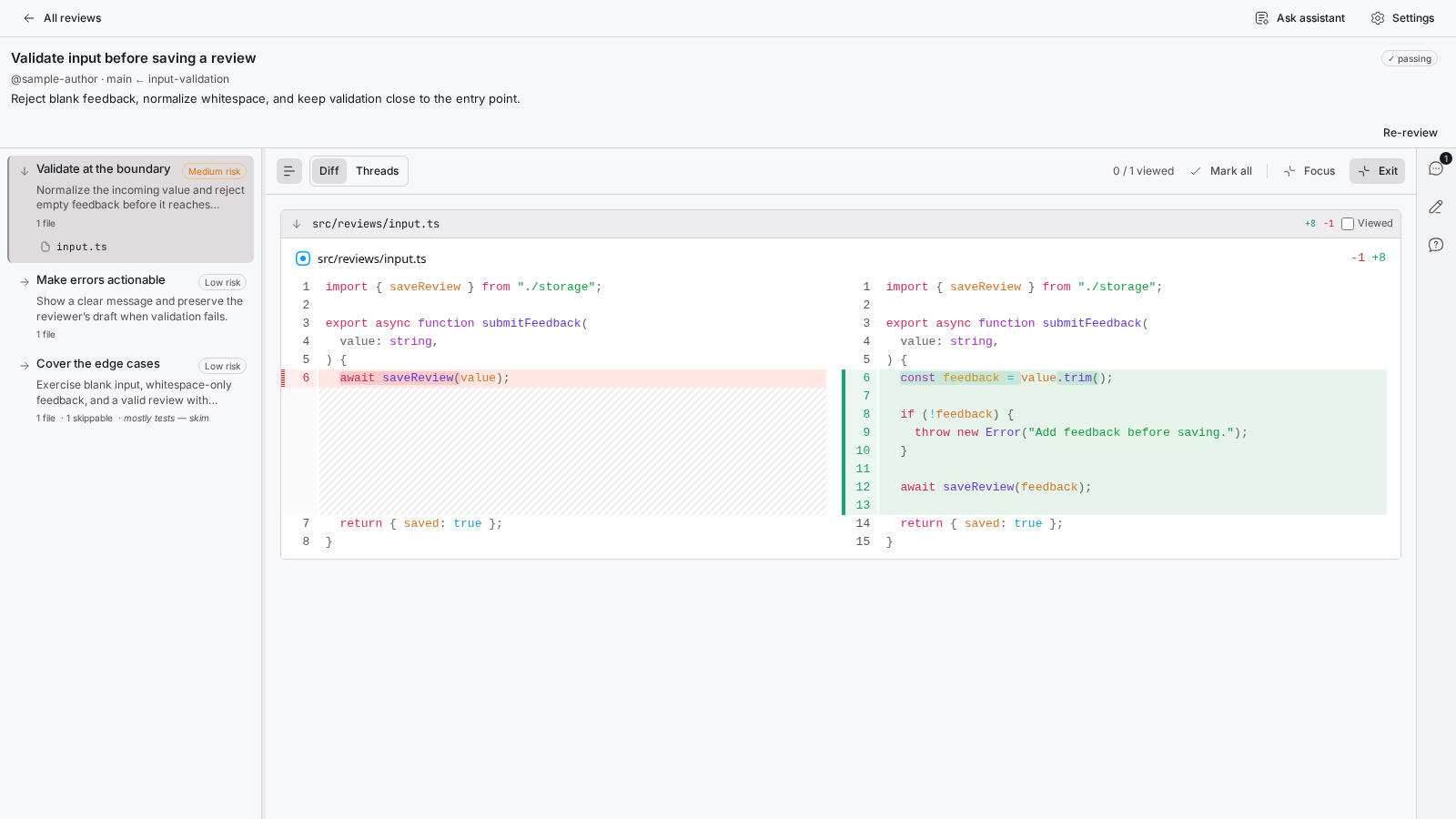This screenshot has width=1456, height=819.
Task: Open the comments bubble with badge 1
Action: [1436, 168]
